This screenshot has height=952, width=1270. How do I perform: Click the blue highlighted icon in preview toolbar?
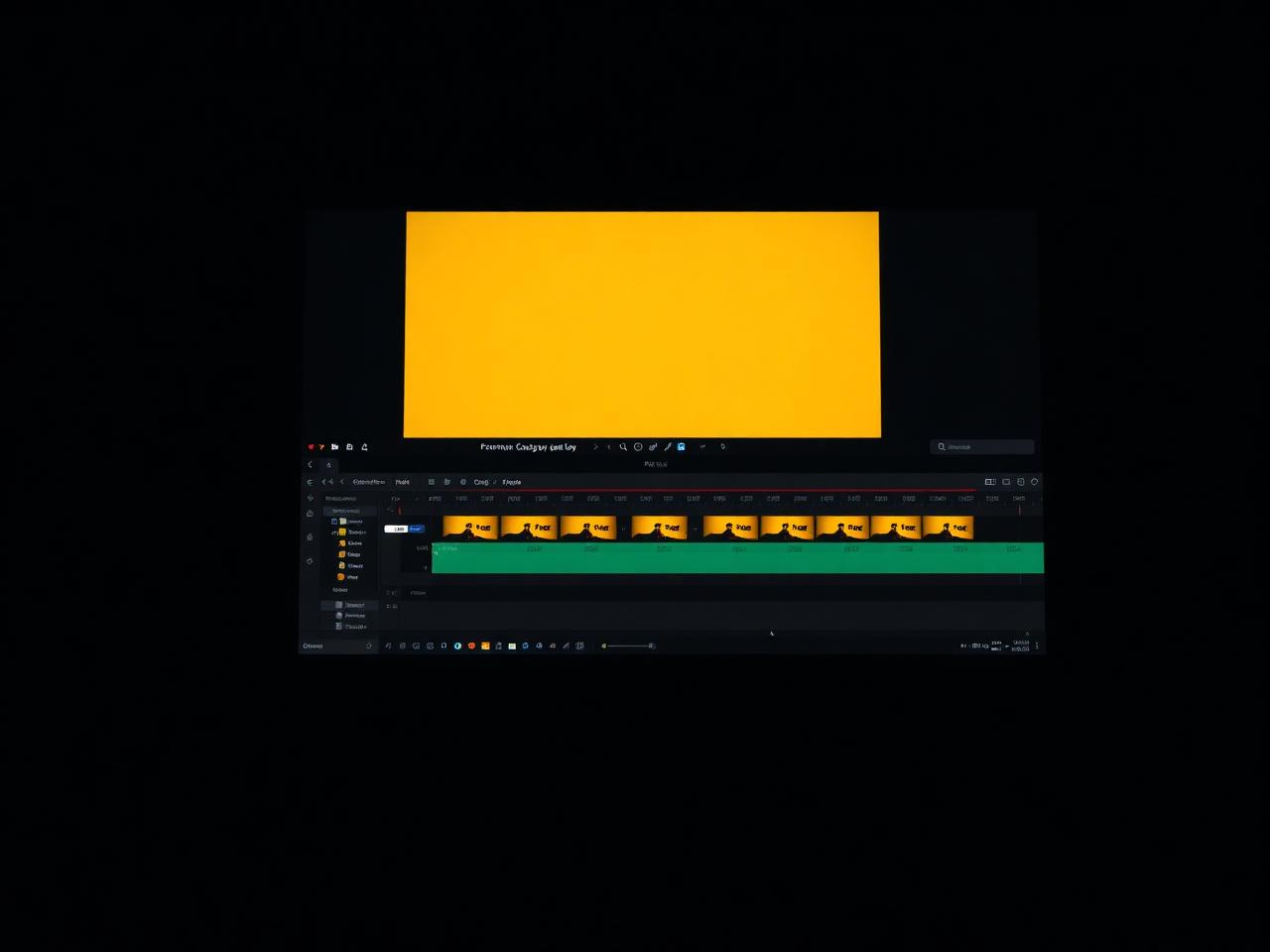[681, 446]
